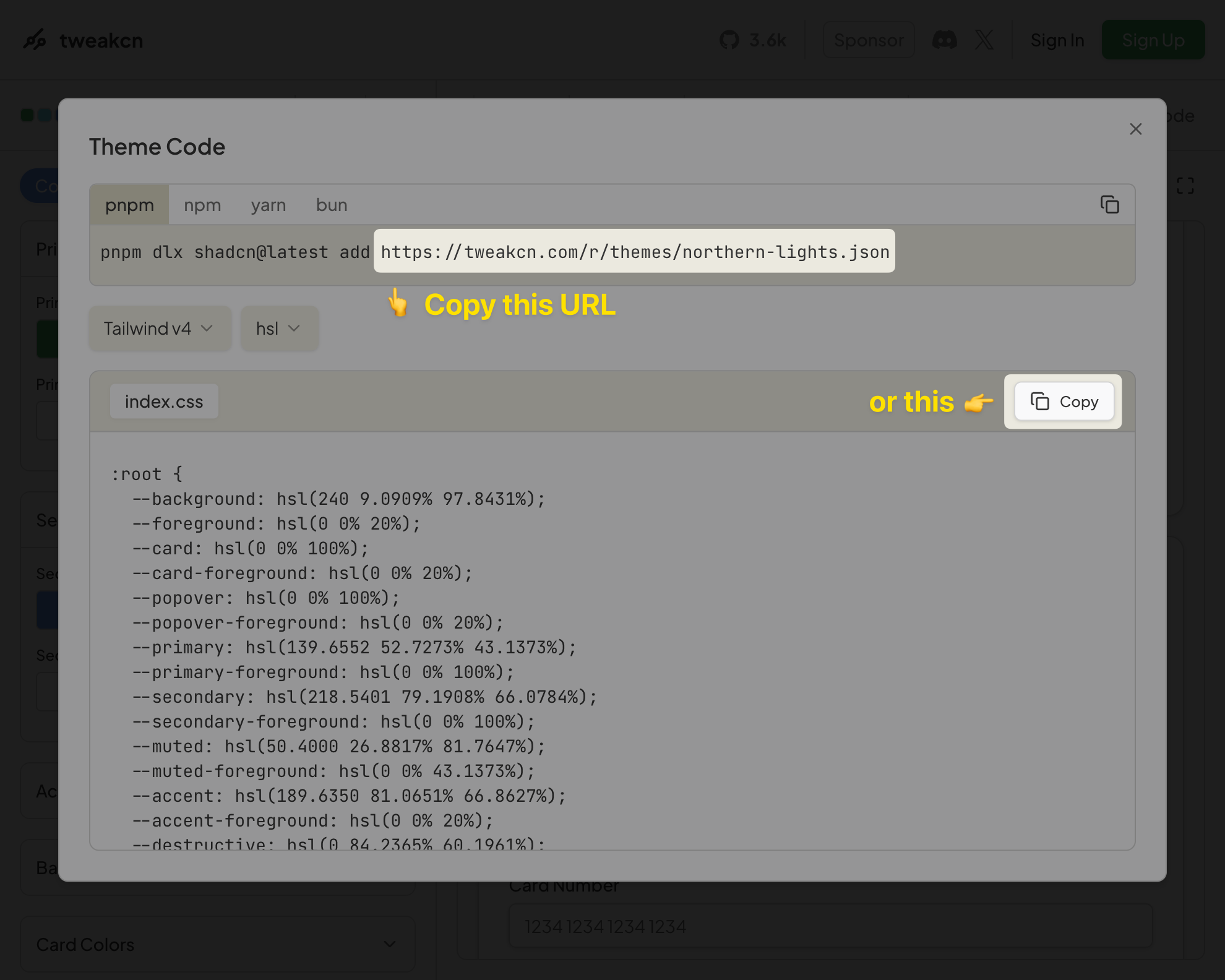Click the Sponsor button
The height and width of the screenshot is (980, 1225).
[x=868, y=40]
